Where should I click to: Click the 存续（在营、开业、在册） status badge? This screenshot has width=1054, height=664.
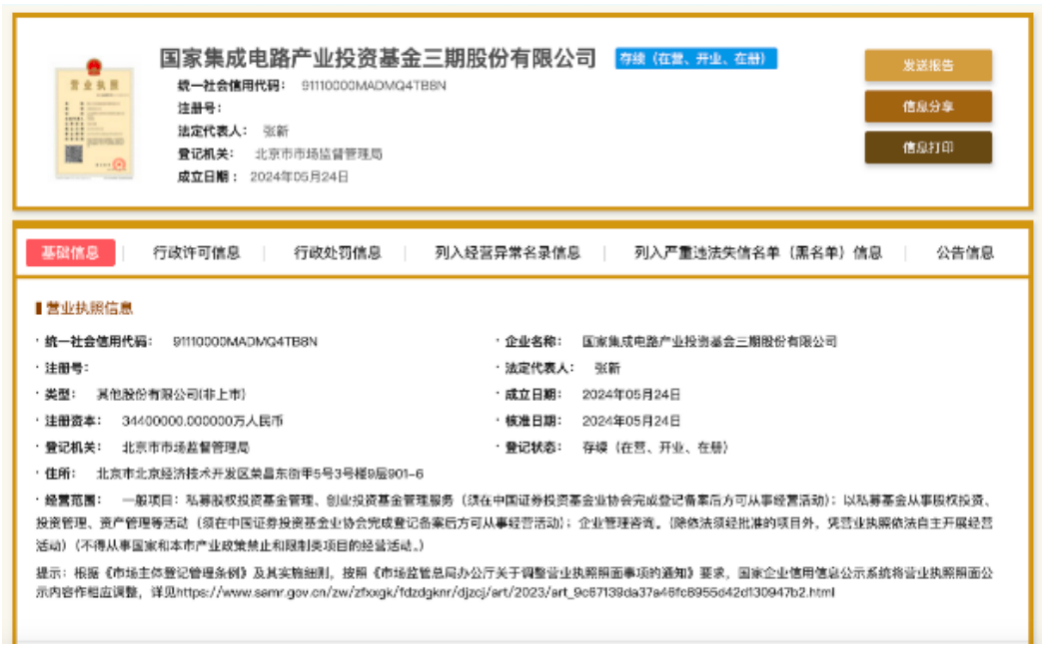tap(696, 58)
